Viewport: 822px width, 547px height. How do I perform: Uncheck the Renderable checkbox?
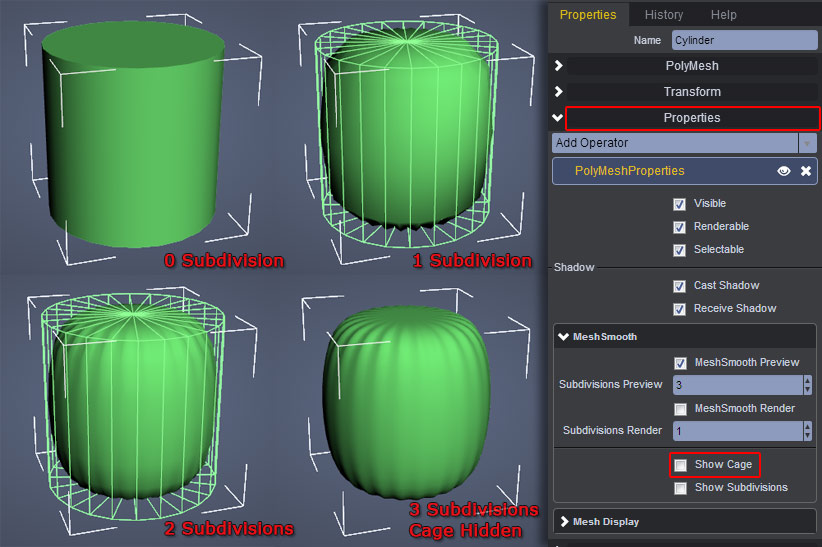click(x=679, y=227)
